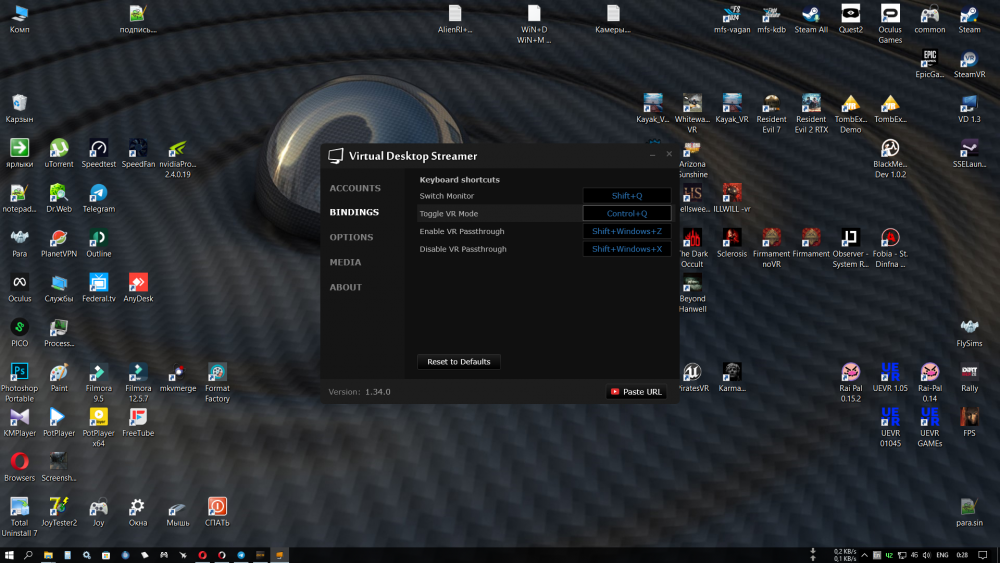Go to the About section
This screenshot has height=563, width=1000.
click(x=346, y=287)
